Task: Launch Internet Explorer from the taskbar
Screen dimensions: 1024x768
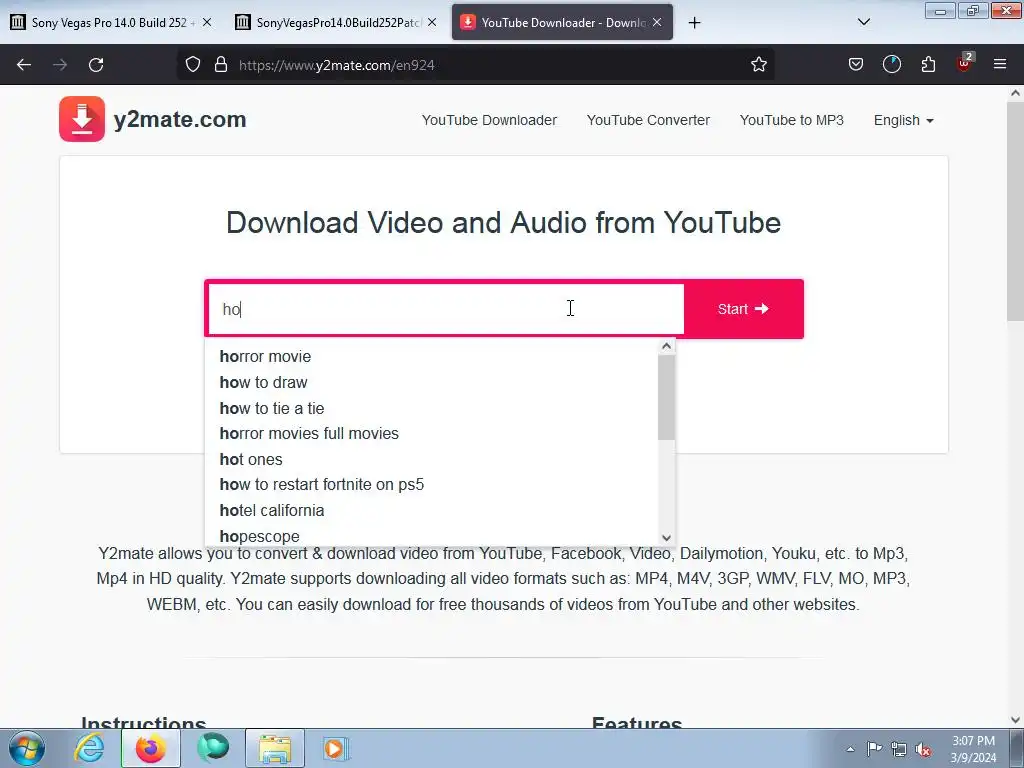Action: [89, 748]
